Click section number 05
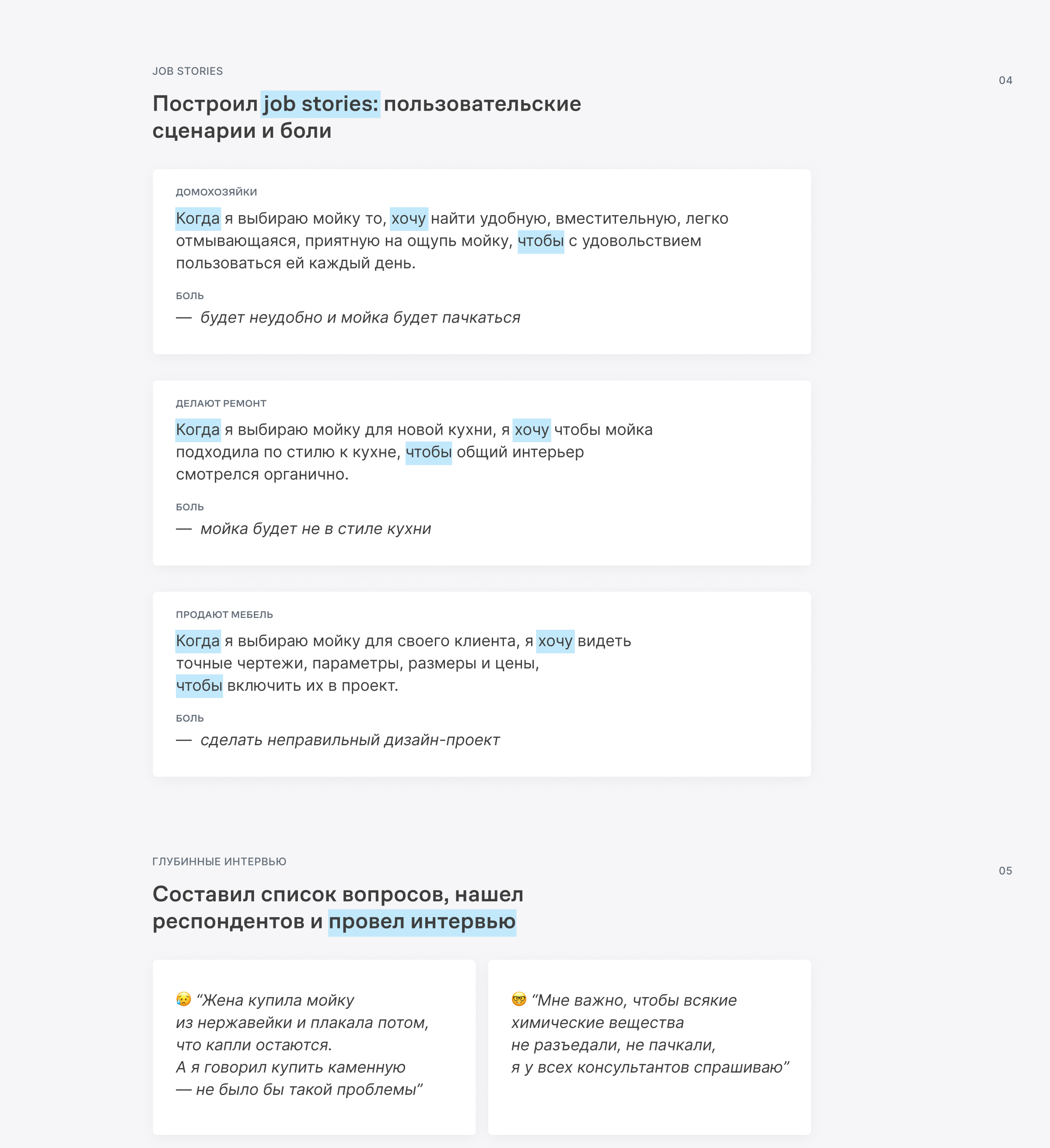The height and width of the screenshot is (1148, 1050). click(1005, 871)
